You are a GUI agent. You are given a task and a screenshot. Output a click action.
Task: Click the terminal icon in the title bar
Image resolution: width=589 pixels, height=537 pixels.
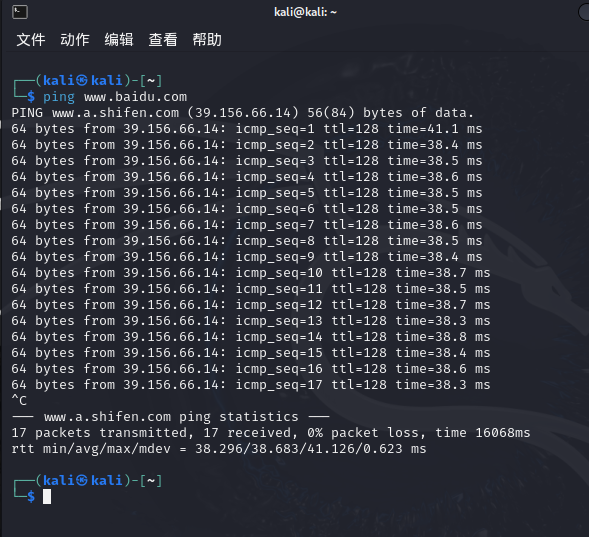[x=20, y=12]
